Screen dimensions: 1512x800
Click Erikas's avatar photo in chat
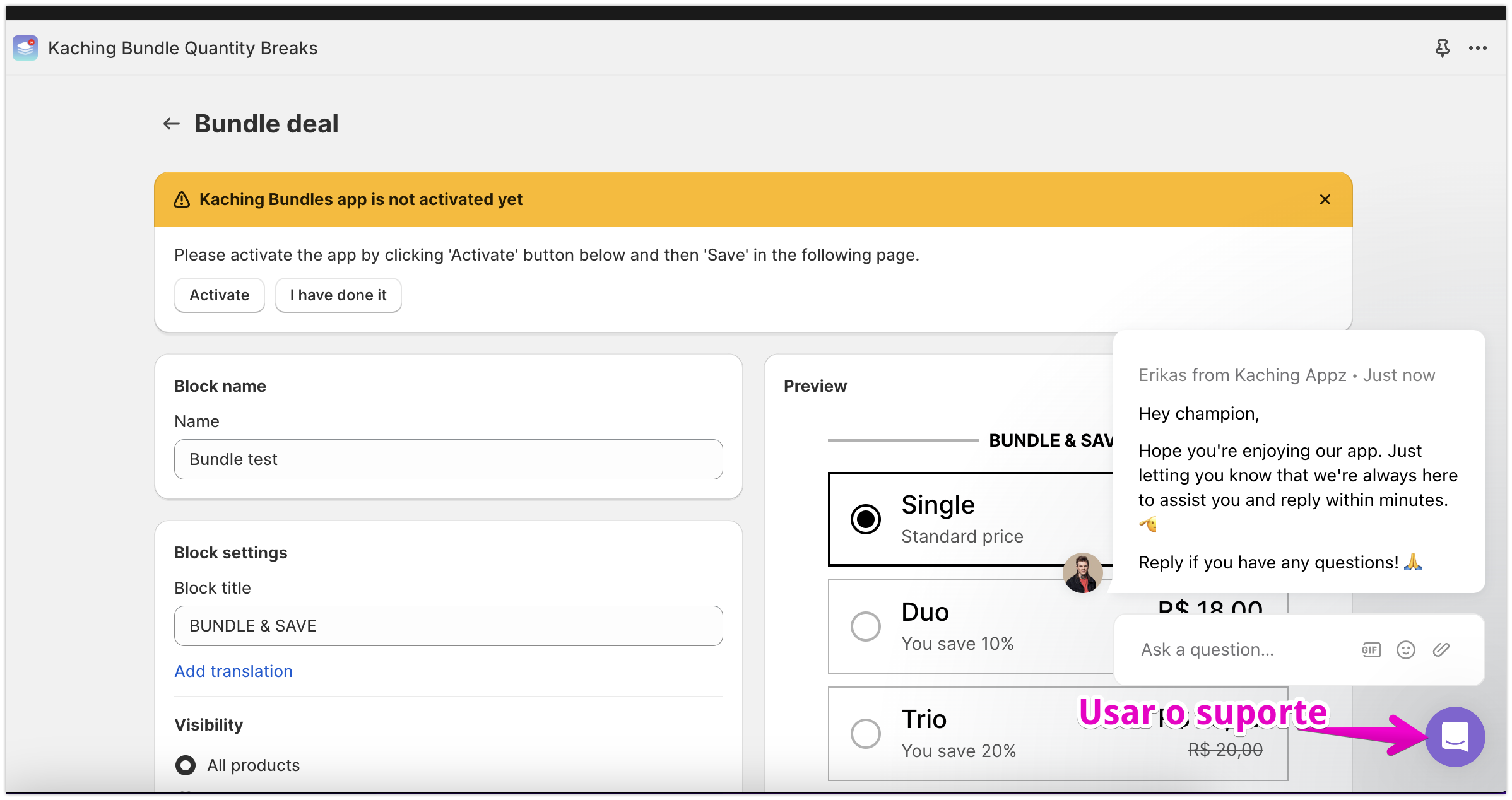pos(1083,573)
